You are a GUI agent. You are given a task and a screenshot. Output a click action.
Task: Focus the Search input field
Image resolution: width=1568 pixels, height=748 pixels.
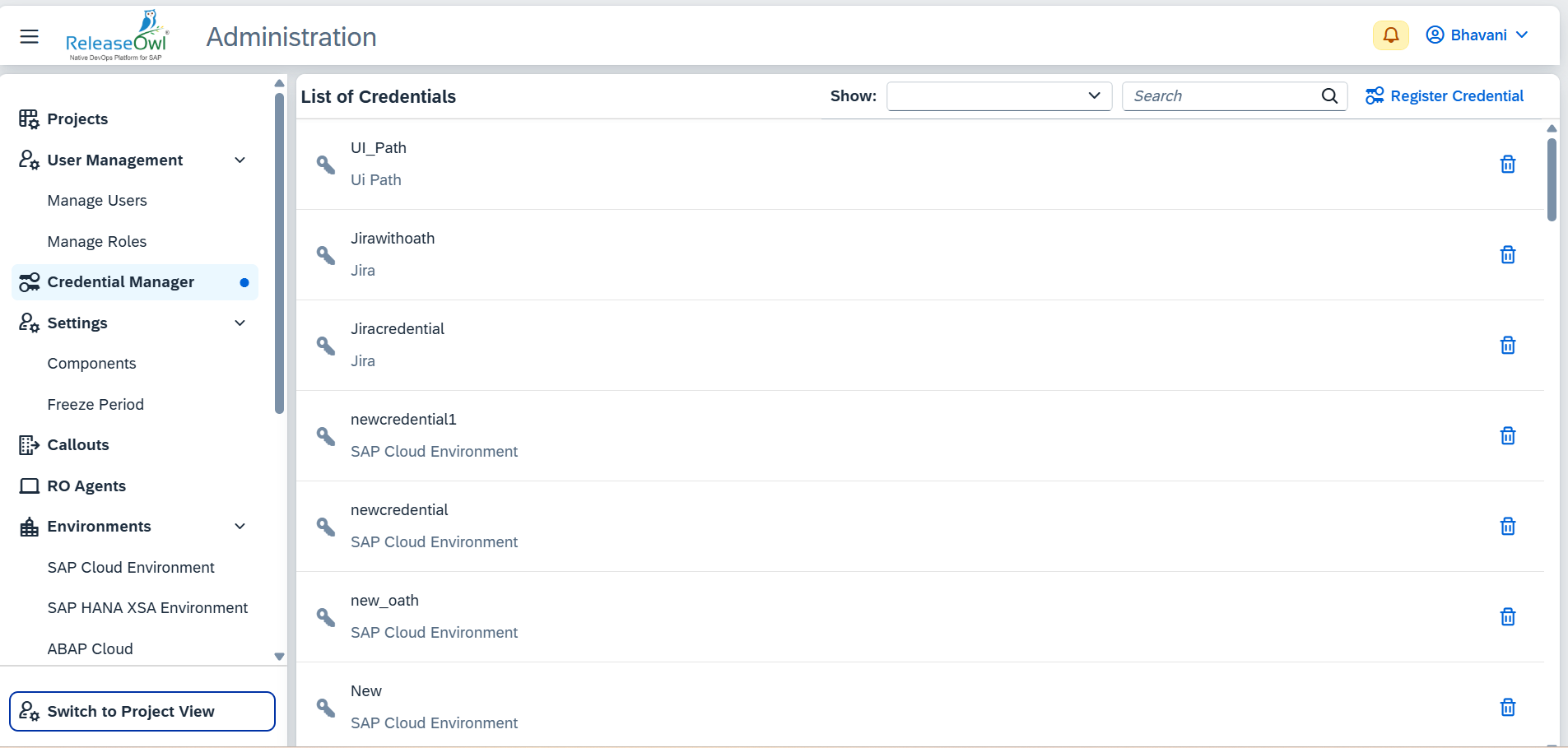(1222, 96)
